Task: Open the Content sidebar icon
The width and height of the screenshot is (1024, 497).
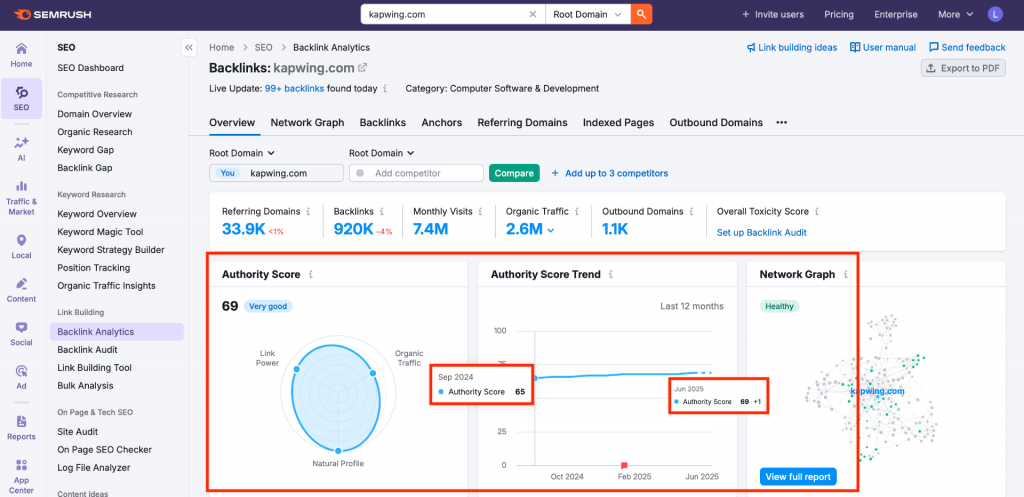Action: [22, 290]
